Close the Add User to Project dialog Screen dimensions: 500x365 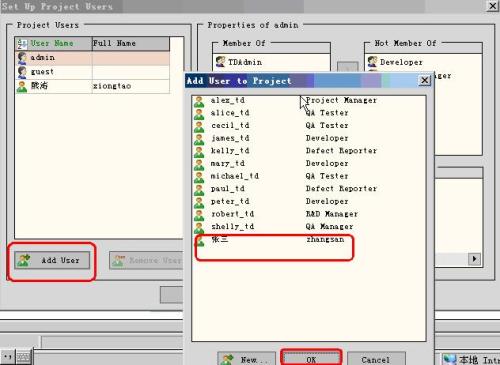pos(424,81)
